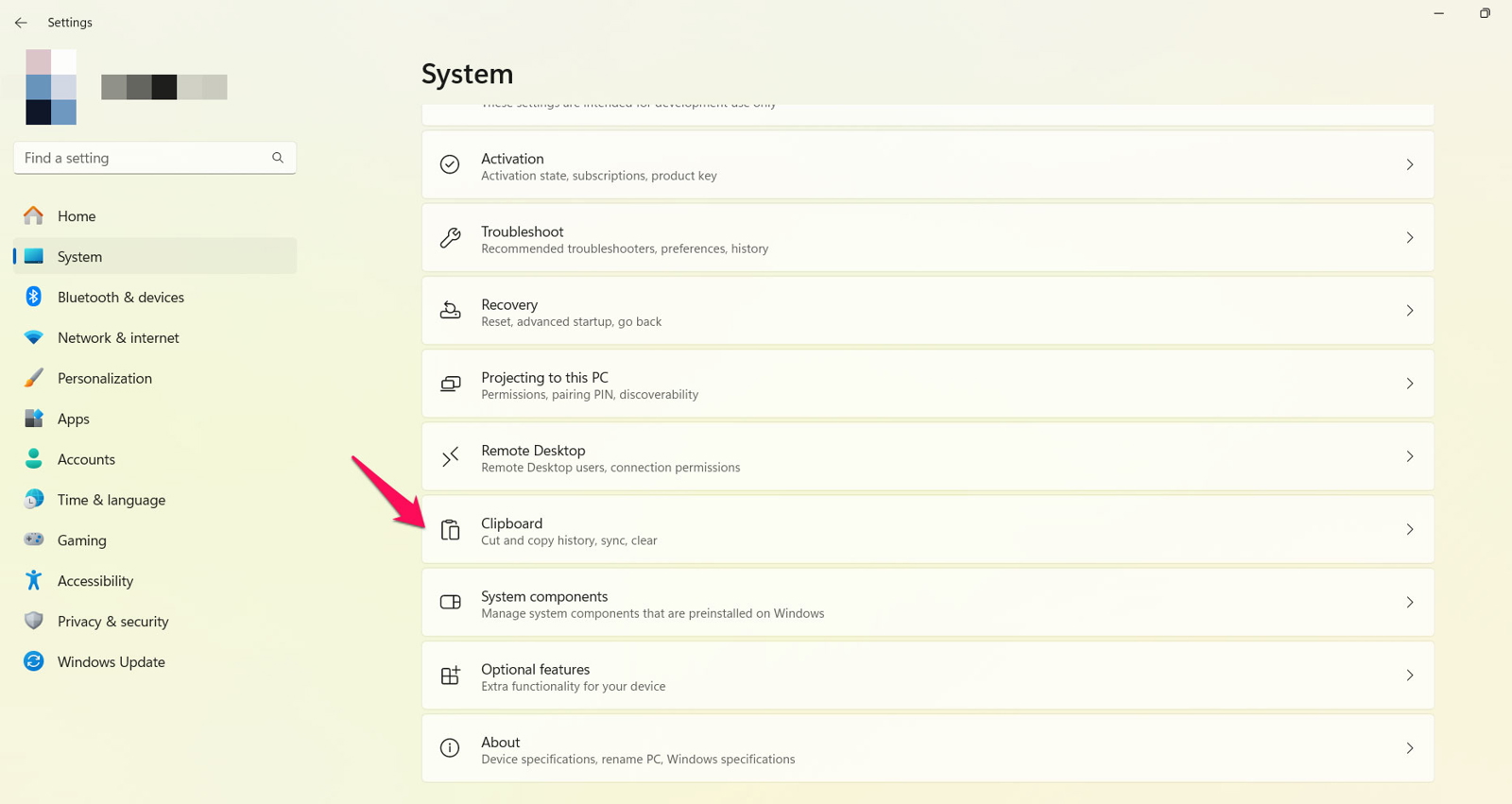Viewport: 1512px width, 804px height.
Task: Click the search magnifier icon
Action: pyautogui.click(x=278, y=158)
